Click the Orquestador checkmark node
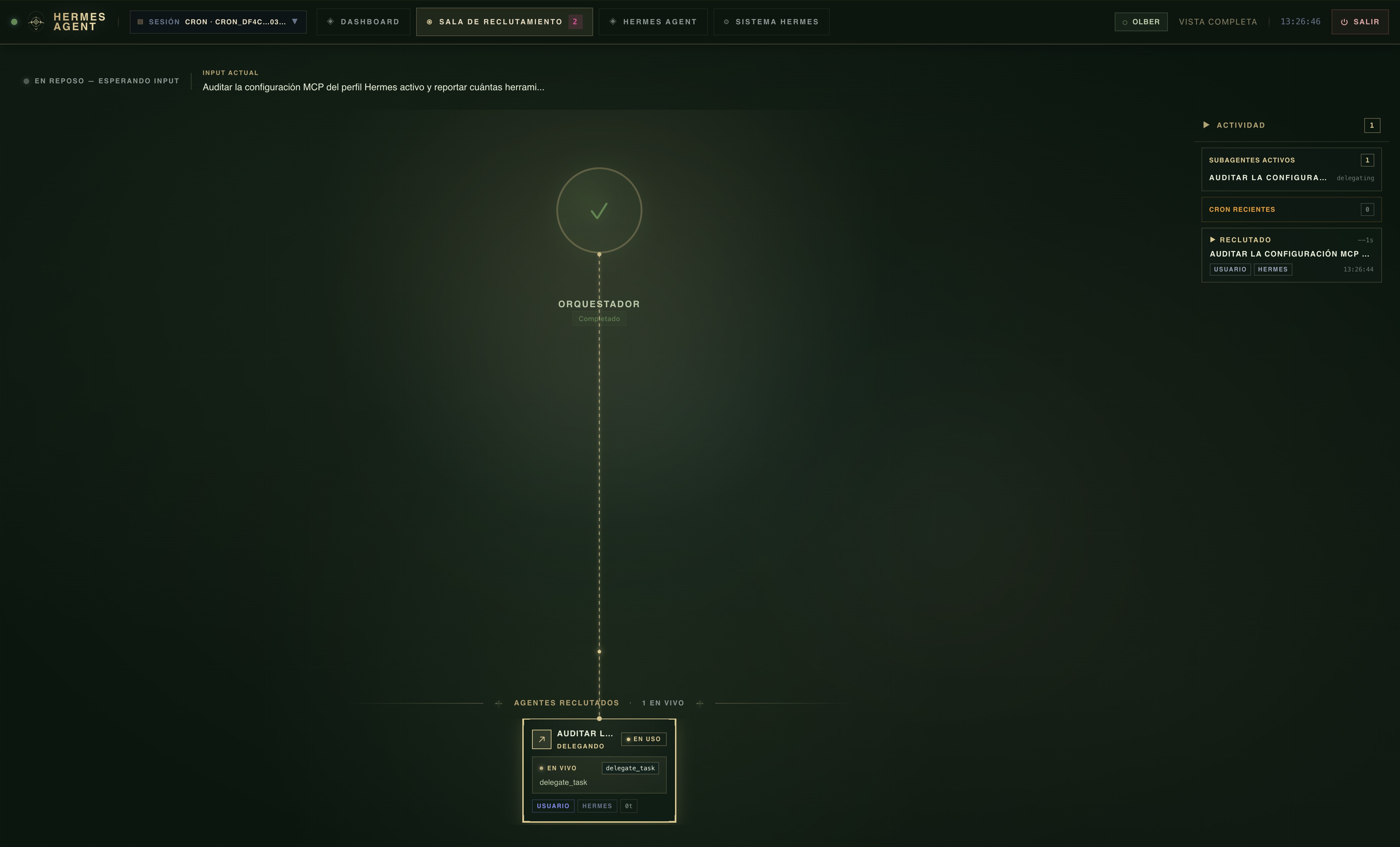Image resolution: width=1400 pixels, height=847 pixels. pyautogui.click(x=599, y=210)
